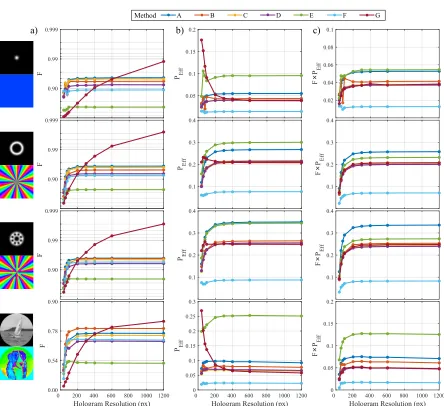Select the purple Method D legend entry

point(271,15)
